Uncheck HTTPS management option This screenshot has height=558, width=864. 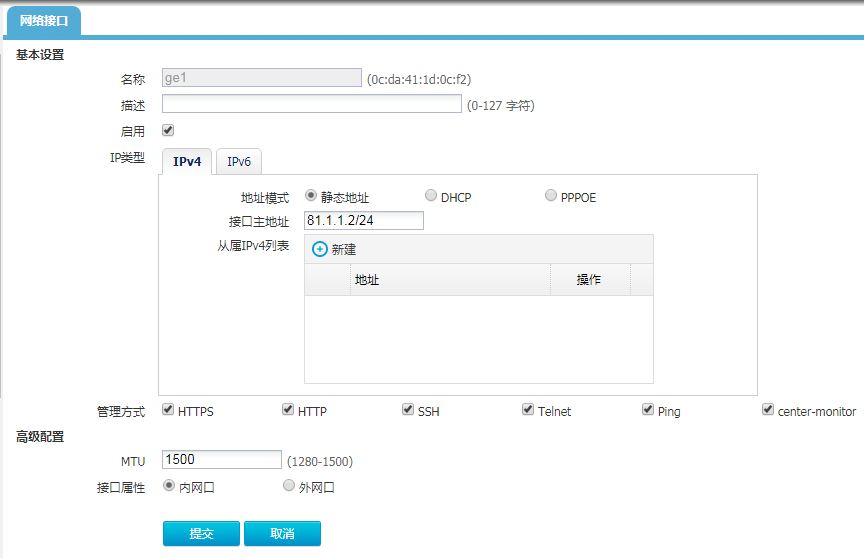[168, 410]
